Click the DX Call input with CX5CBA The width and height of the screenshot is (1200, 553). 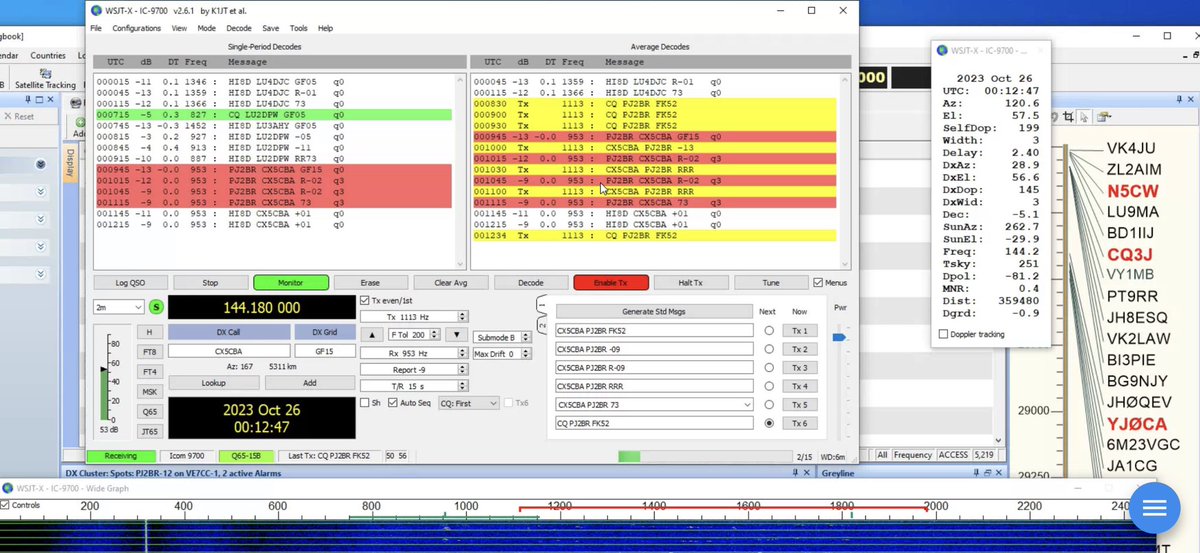[229, 351]
